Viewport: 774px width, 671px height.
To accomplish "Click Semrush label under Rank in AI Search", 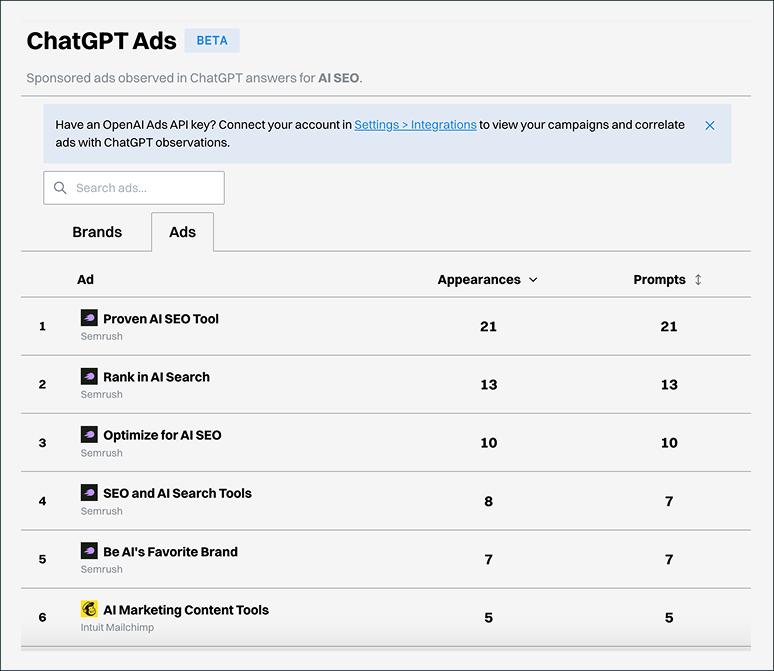I will click(x=102, y=395).
